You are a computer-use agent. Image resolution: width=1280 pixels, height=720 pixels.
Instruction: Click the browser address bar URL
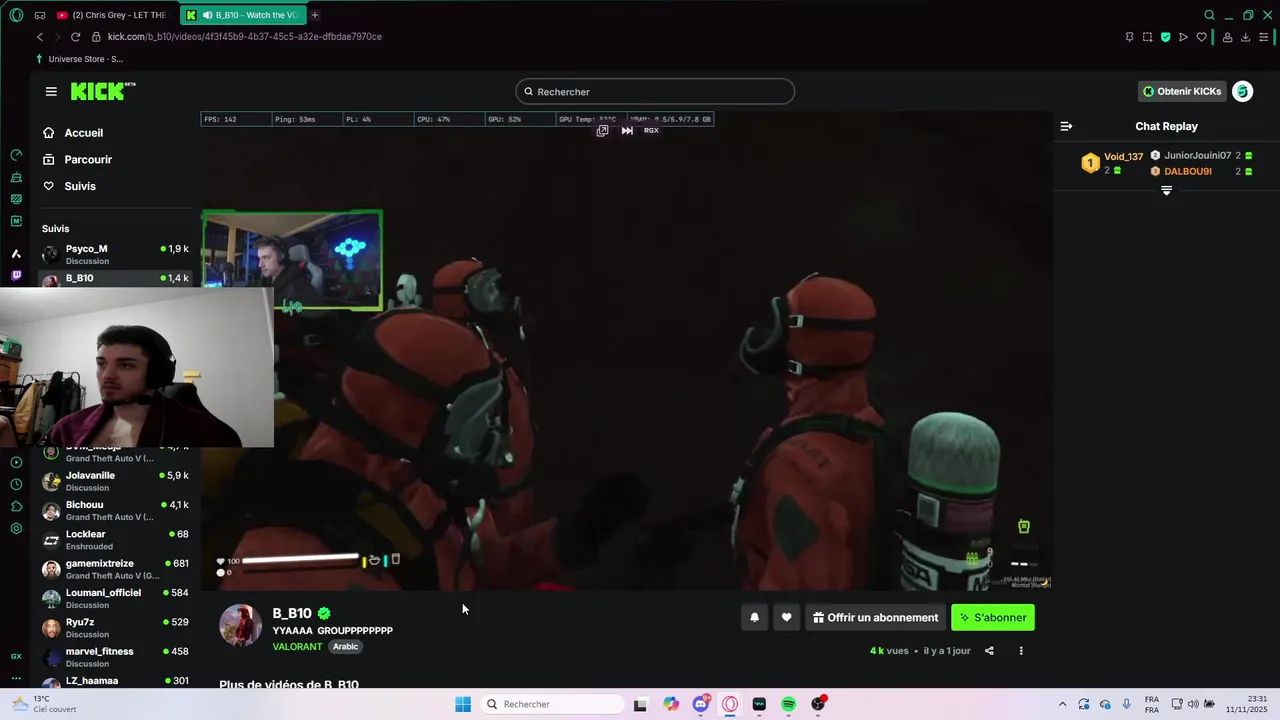pyautogui.click(x=245, y=37)
